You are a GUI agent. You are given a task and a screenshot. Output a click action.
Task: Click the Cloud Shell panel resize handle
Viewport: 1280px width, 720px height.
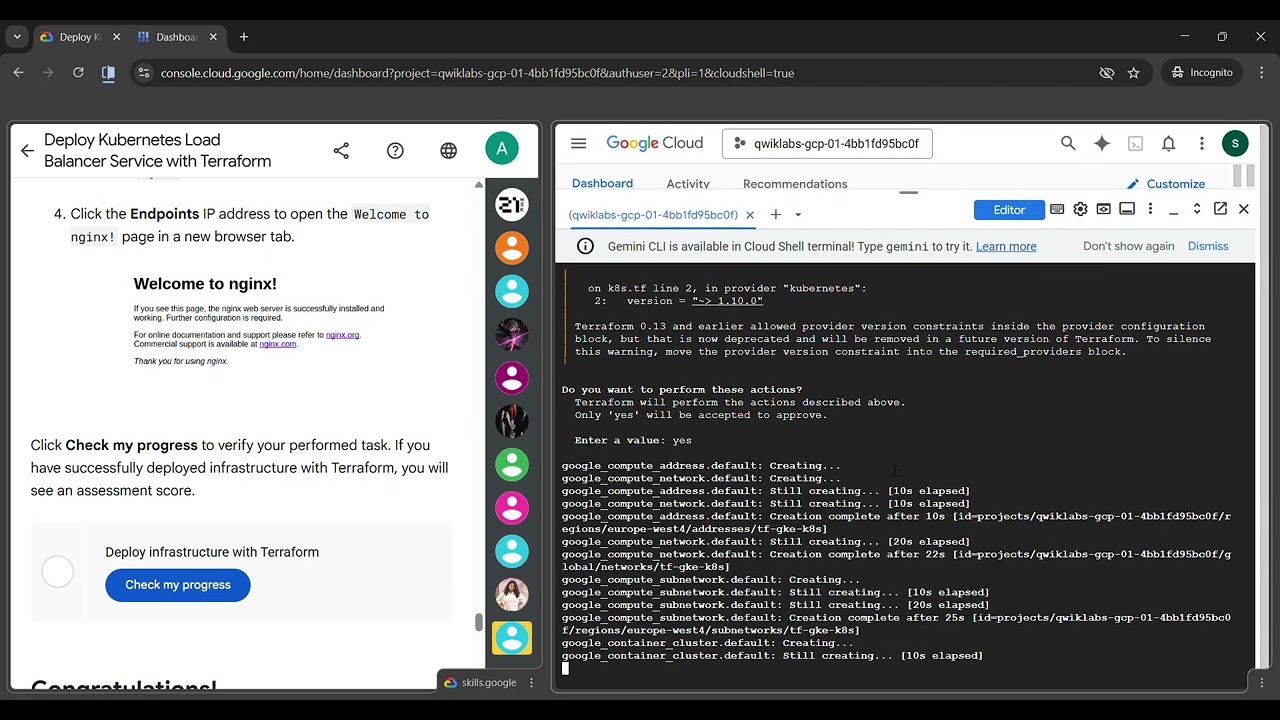coord(908,193)
